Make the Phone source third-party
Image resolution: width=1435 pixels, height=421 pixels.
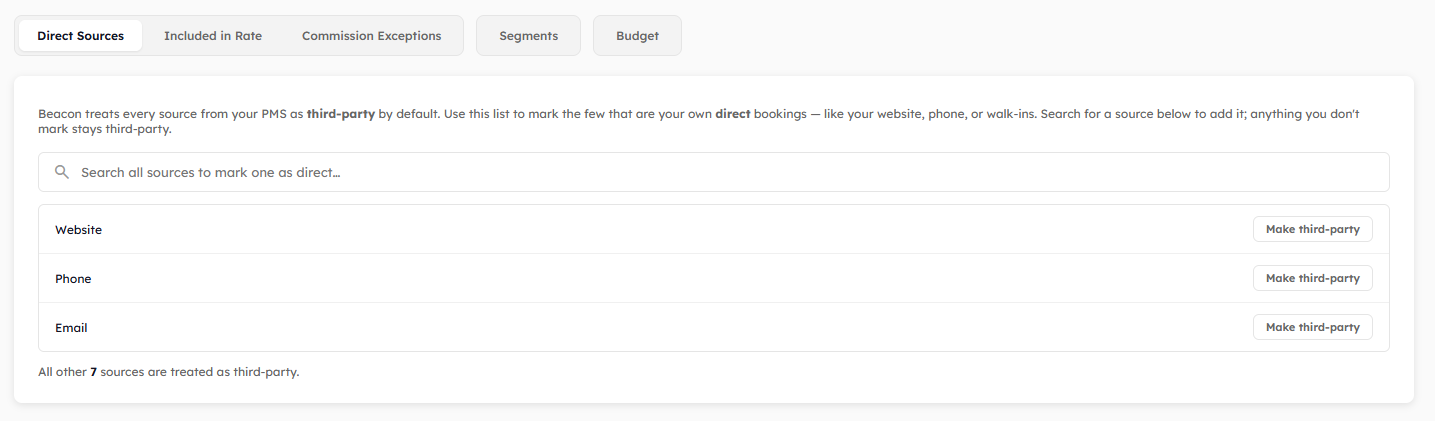coord(1312,278)
